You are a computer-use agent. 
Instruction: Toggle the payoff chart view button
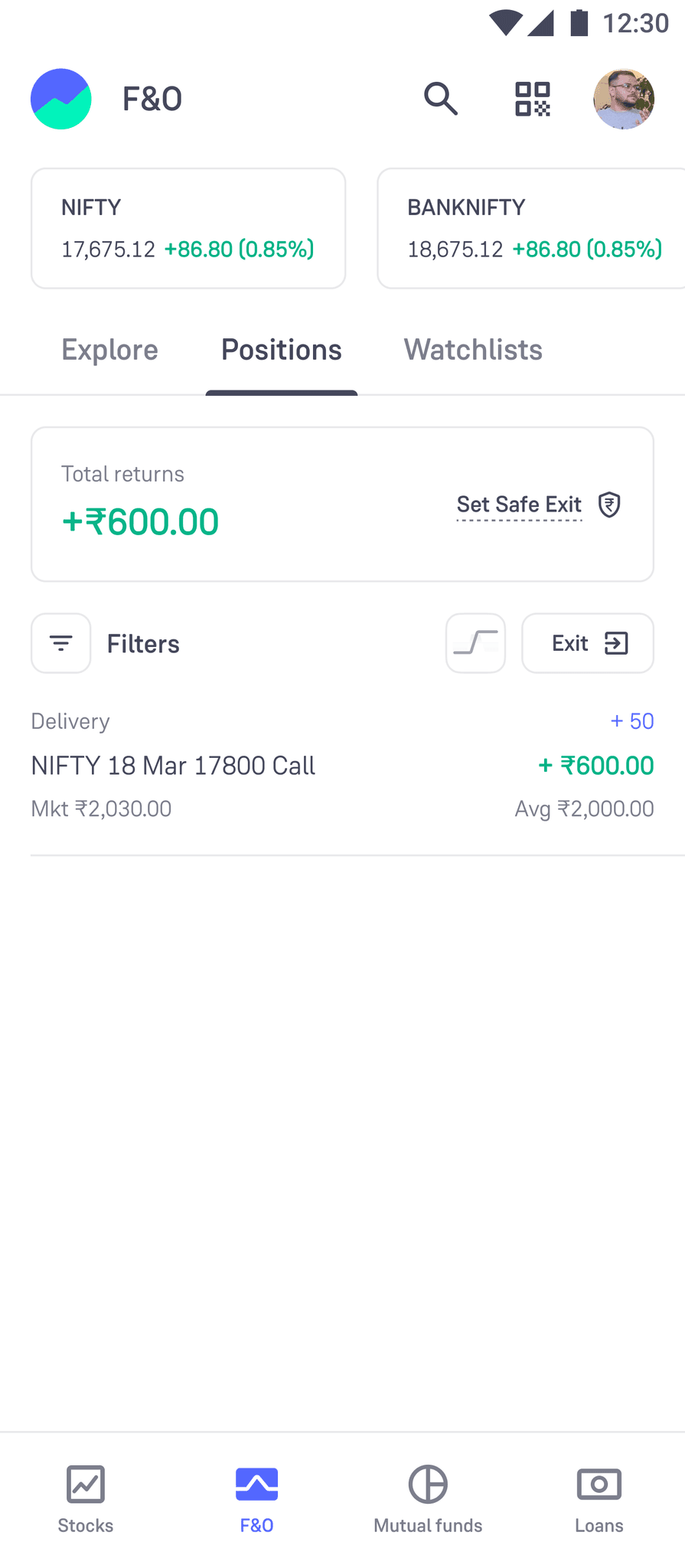pos(475,643)
